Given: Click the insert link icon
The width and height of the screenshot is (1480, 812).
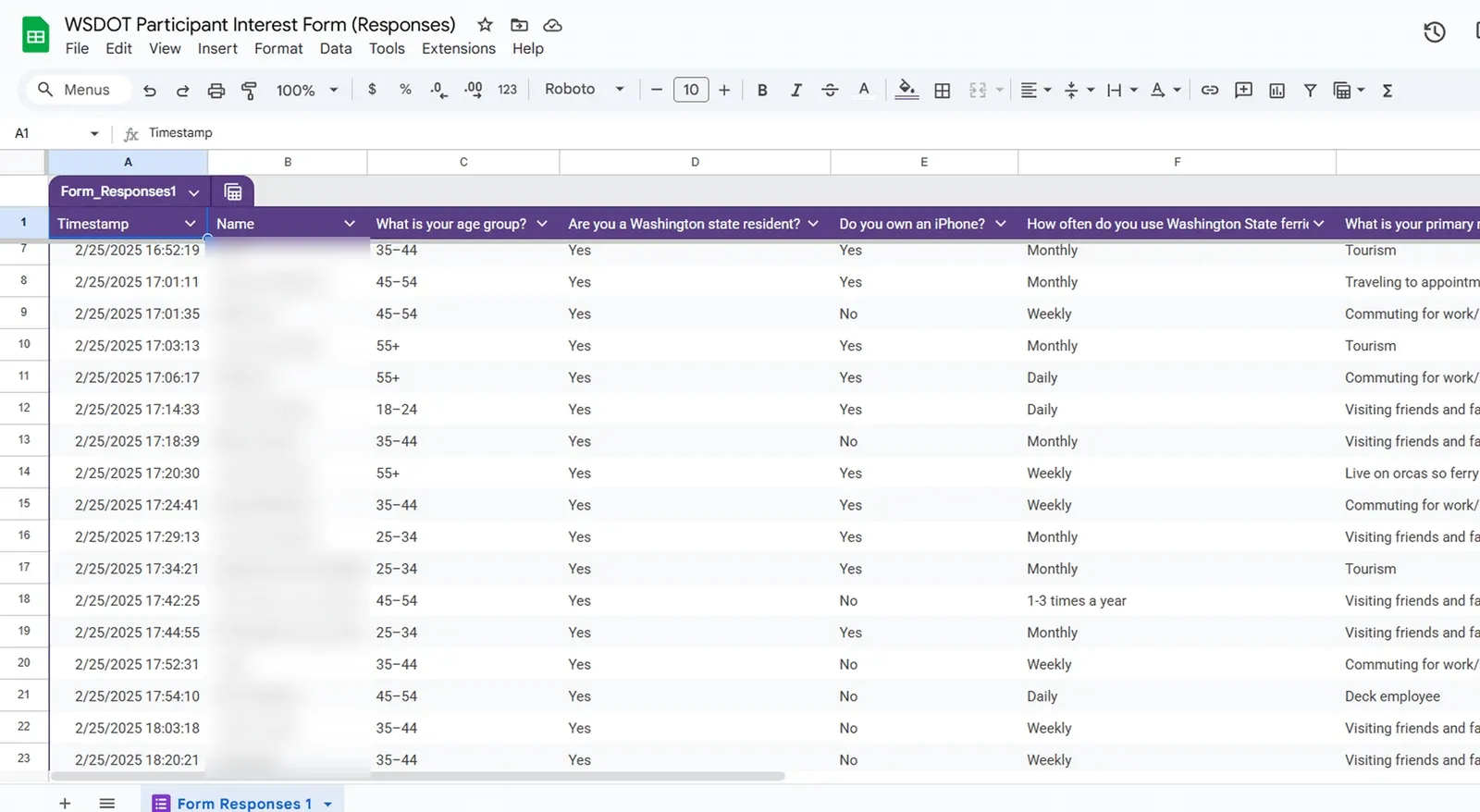Looking at the screenshot, I should [x=1209, y=90].
